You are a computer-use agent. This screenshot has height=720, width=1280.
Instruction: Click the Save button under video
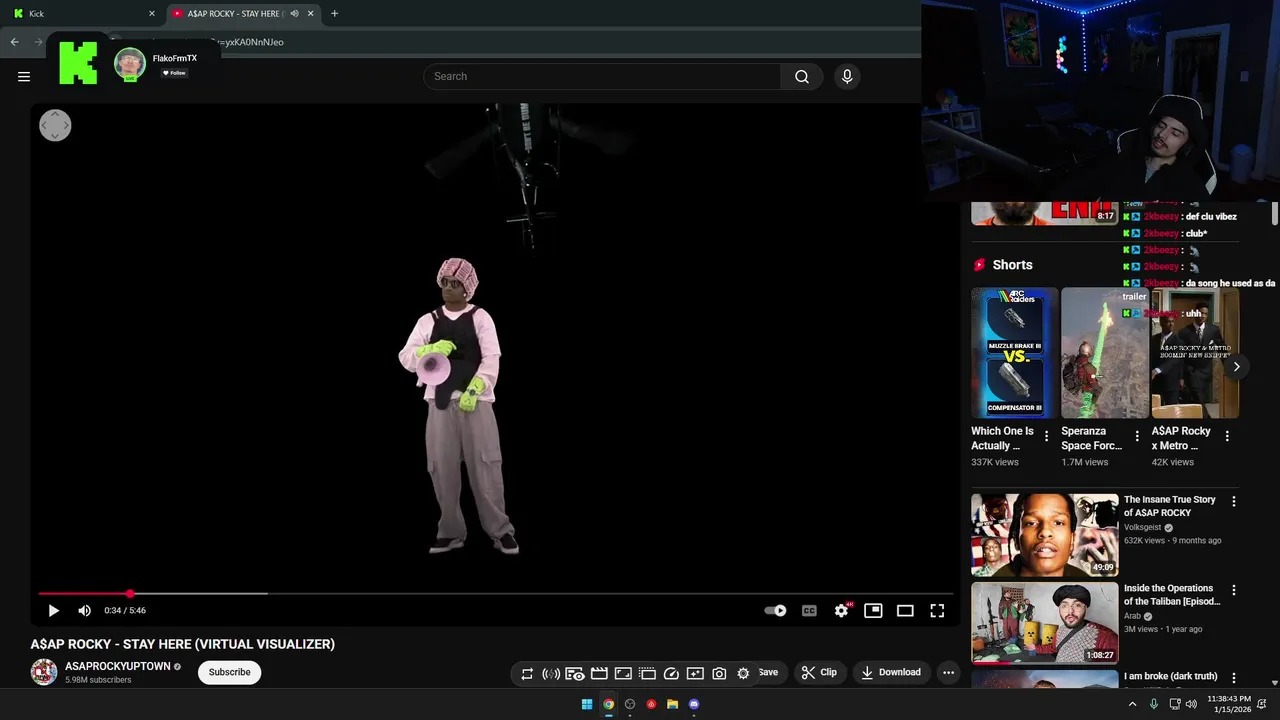(768, 672)
